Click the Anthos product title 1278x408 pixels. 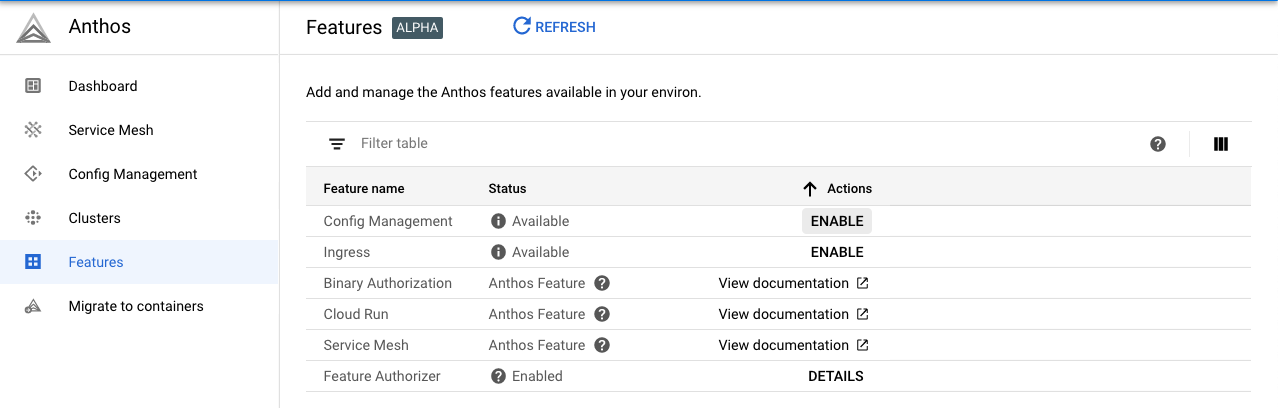click(100, 27)
